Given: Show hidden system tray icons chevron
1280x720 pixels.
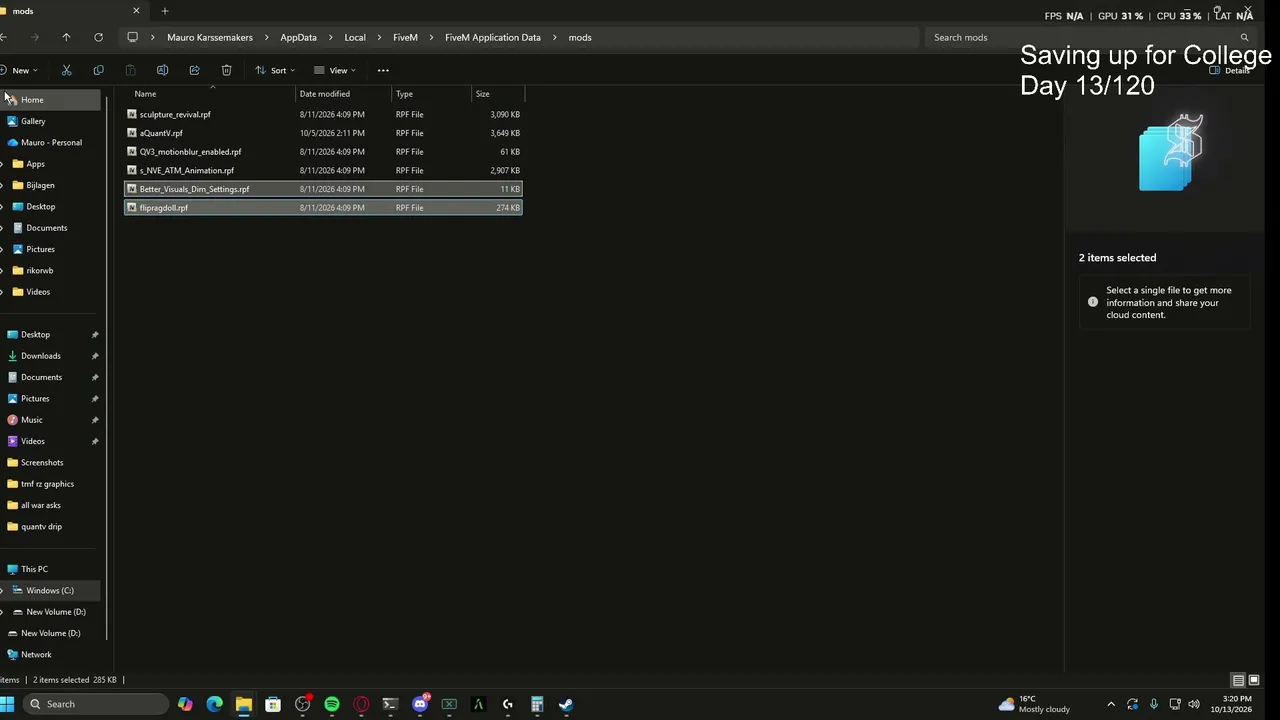Looking at the screenshot, I should pos(1111,704).
